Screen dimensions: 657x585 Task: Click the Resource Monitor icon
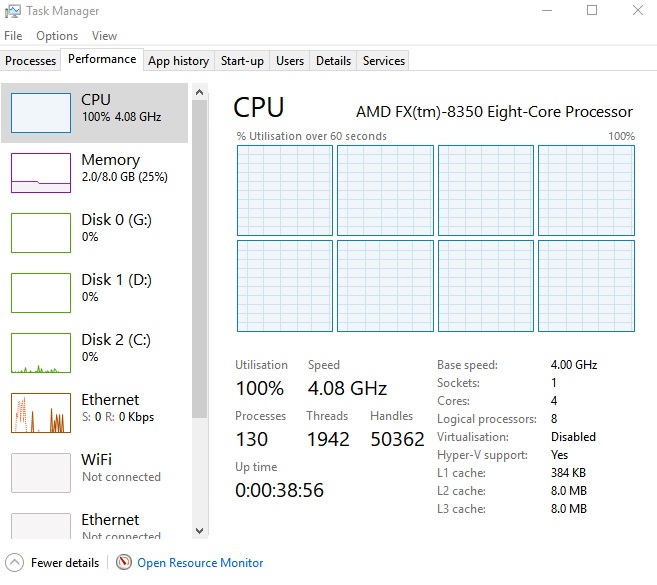coord(124,563)
